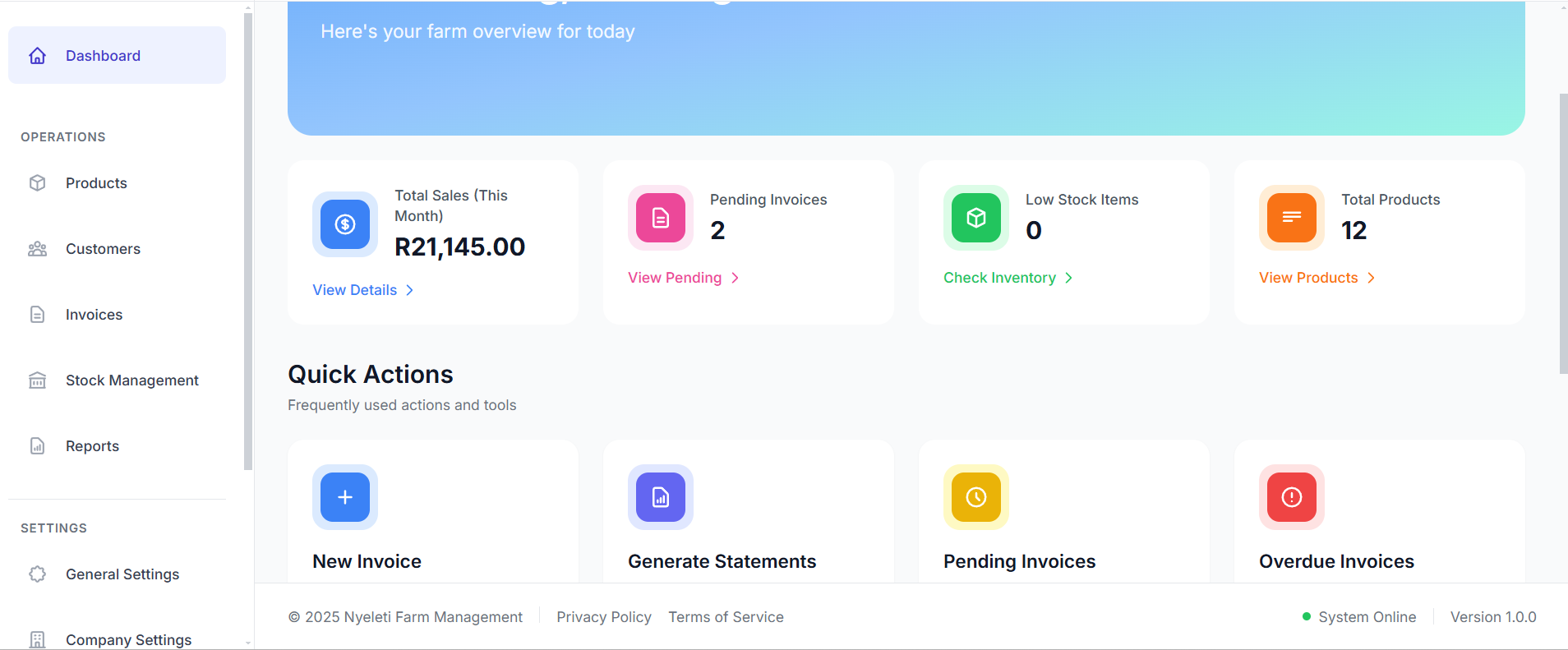The height and width of the screenshot is (650, 1568).
Task: Click the yellow clock Pending Invoices icon
Action: [x=976, y=497]
